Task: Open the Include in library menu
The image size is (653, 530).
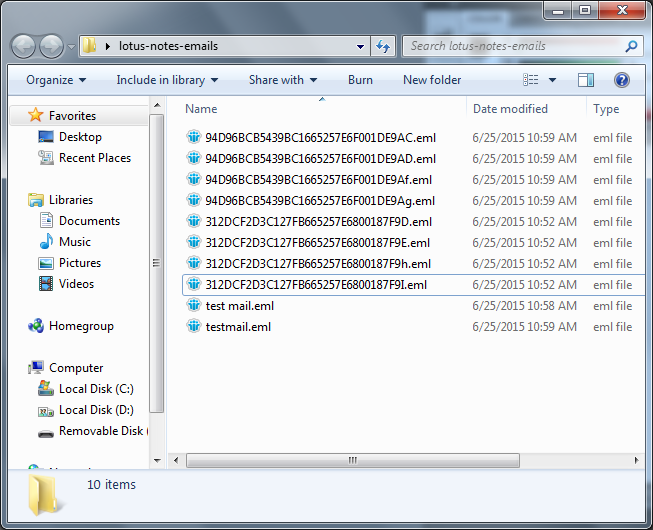Action: pyautogui.click(x=167, y=80)
